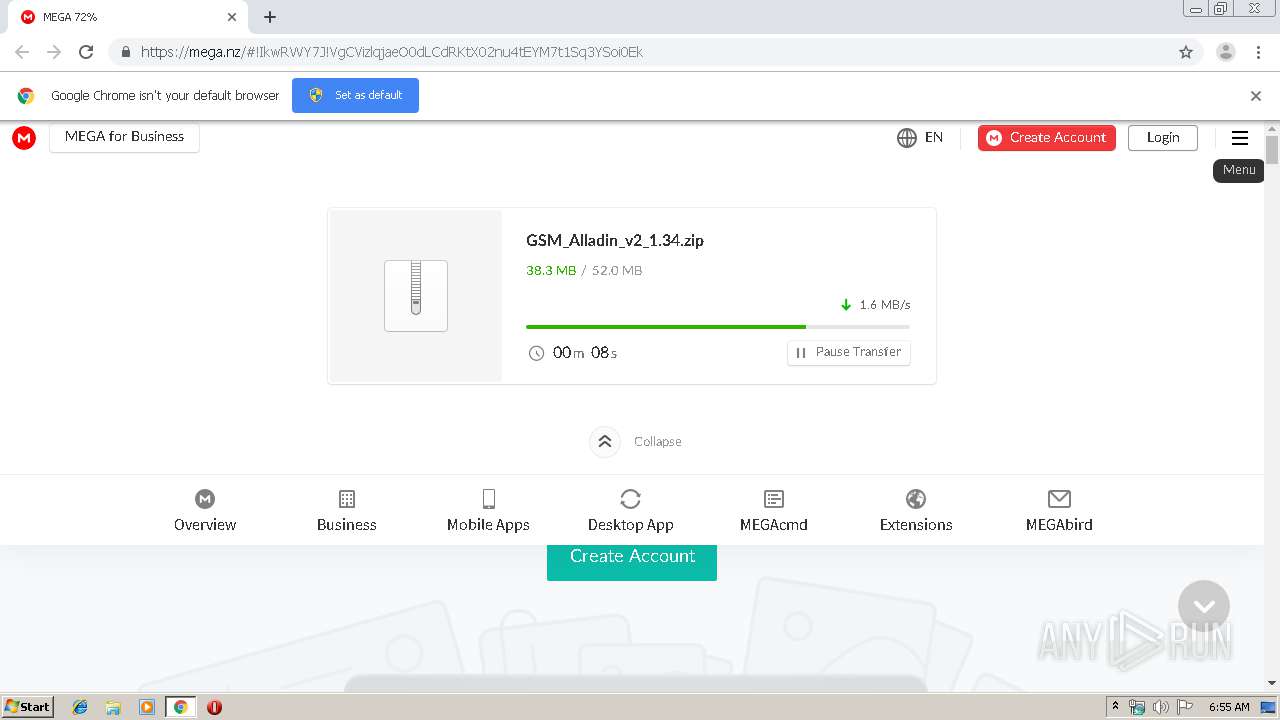Viewport: 1280px width, 720px height.
Task: Click the MEGAbird envelope icon
Action: 1059,499
